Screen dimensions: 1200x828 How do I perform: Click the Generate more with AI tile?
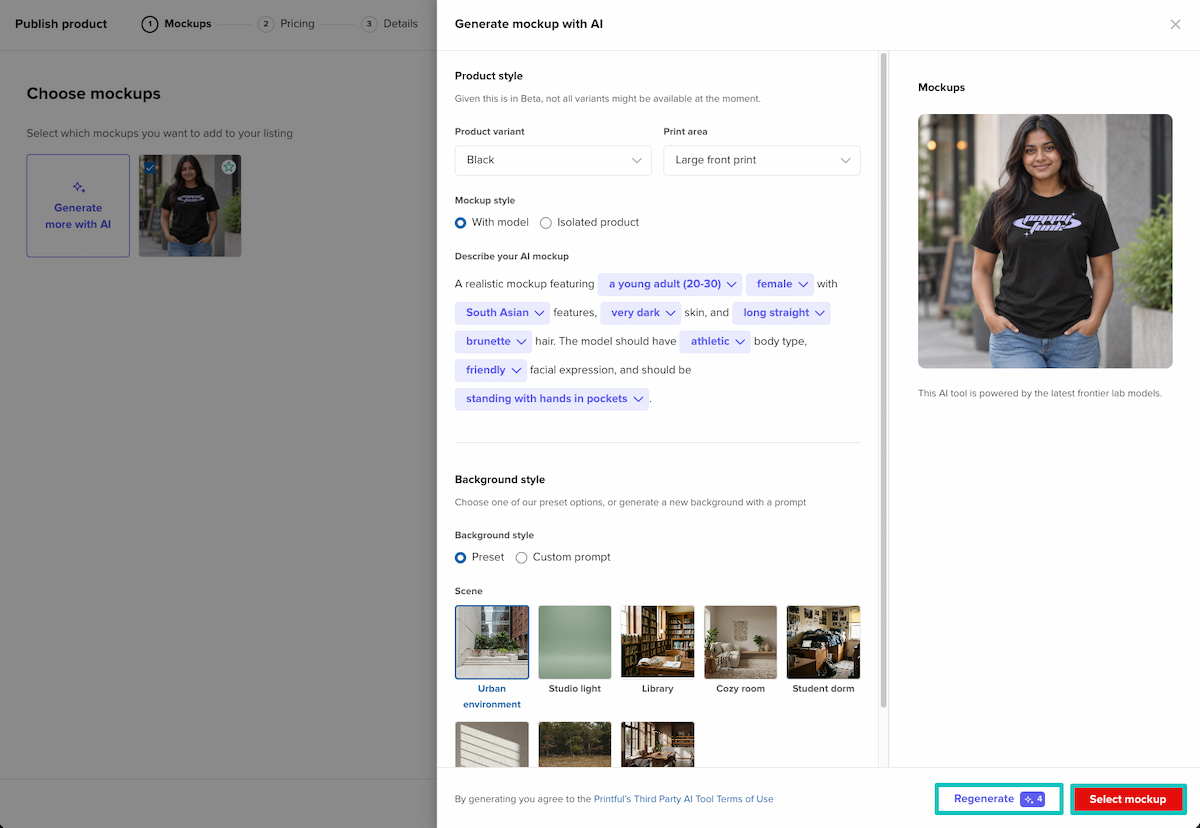78,205
